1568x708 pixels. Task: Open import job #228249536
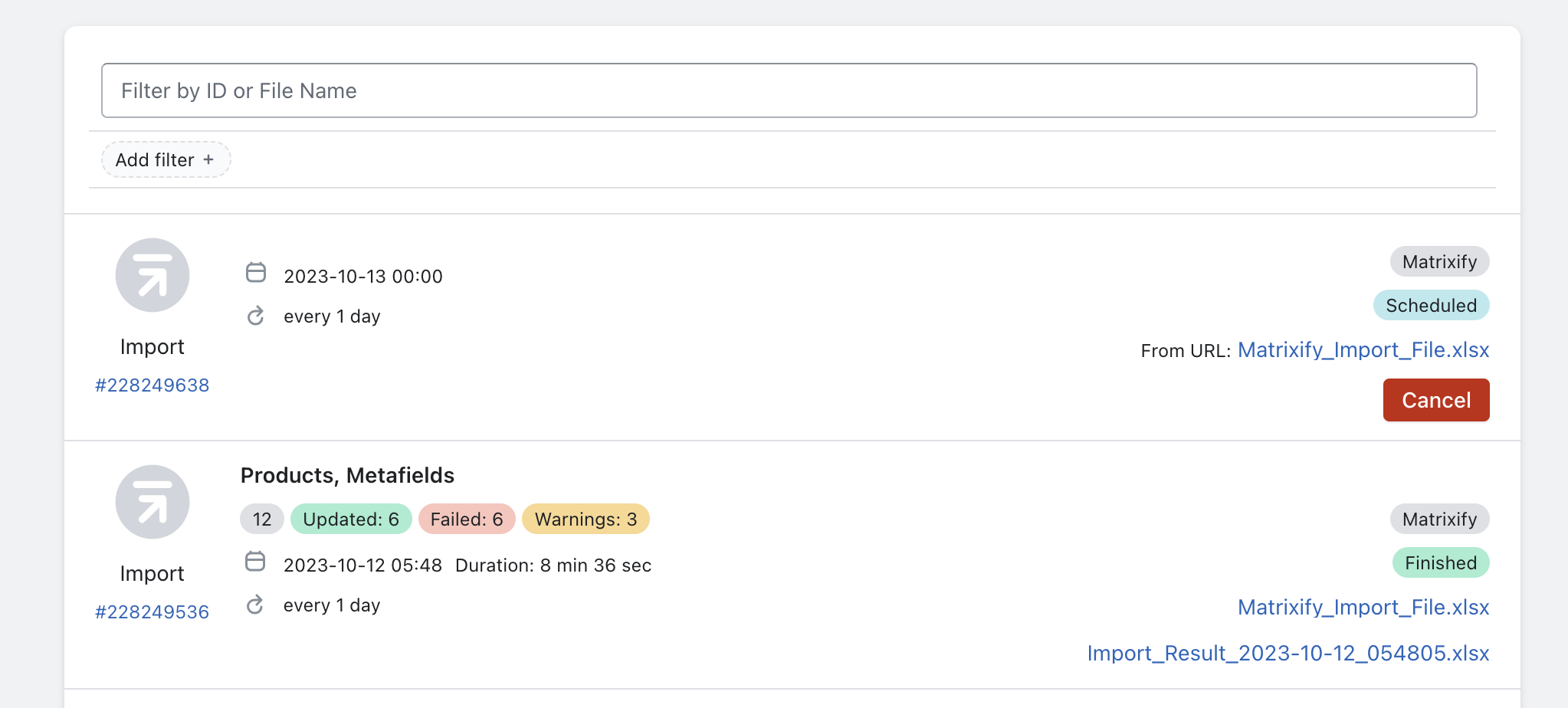[x=152, y=611]
